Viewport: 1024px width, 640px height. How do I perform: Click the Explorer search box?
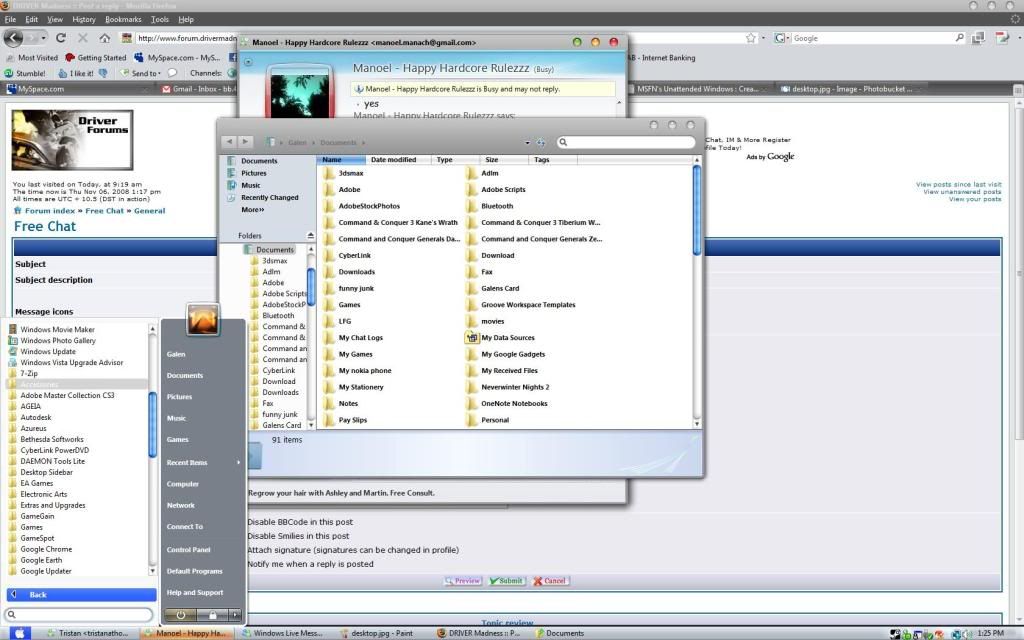coord(626,142)
